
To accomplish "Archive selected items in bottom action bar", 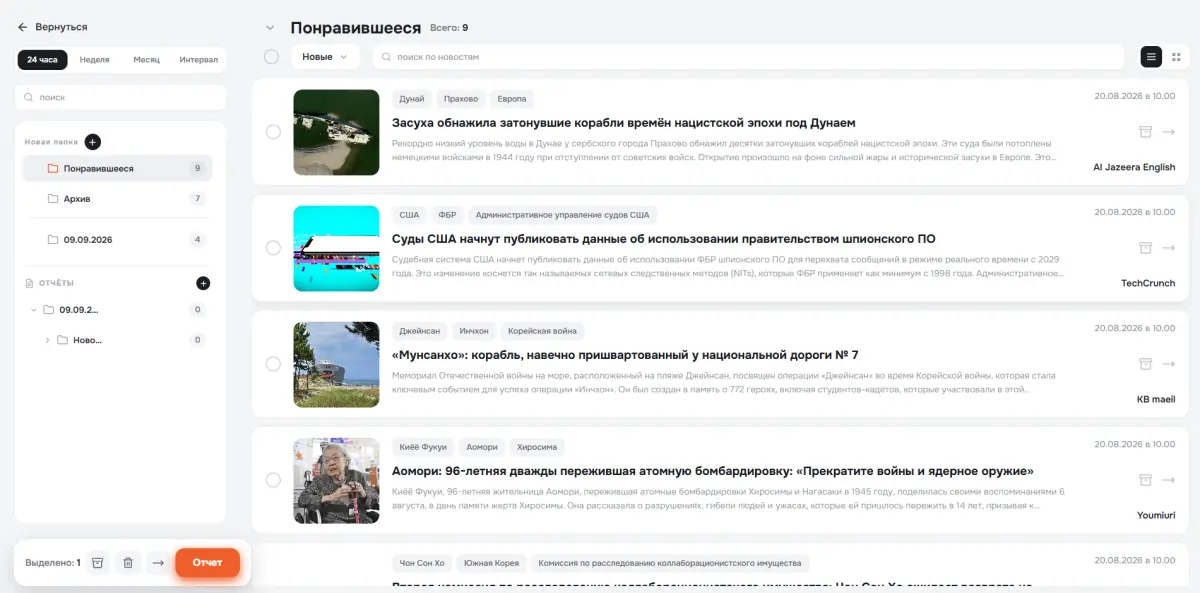I will (97, 563).
